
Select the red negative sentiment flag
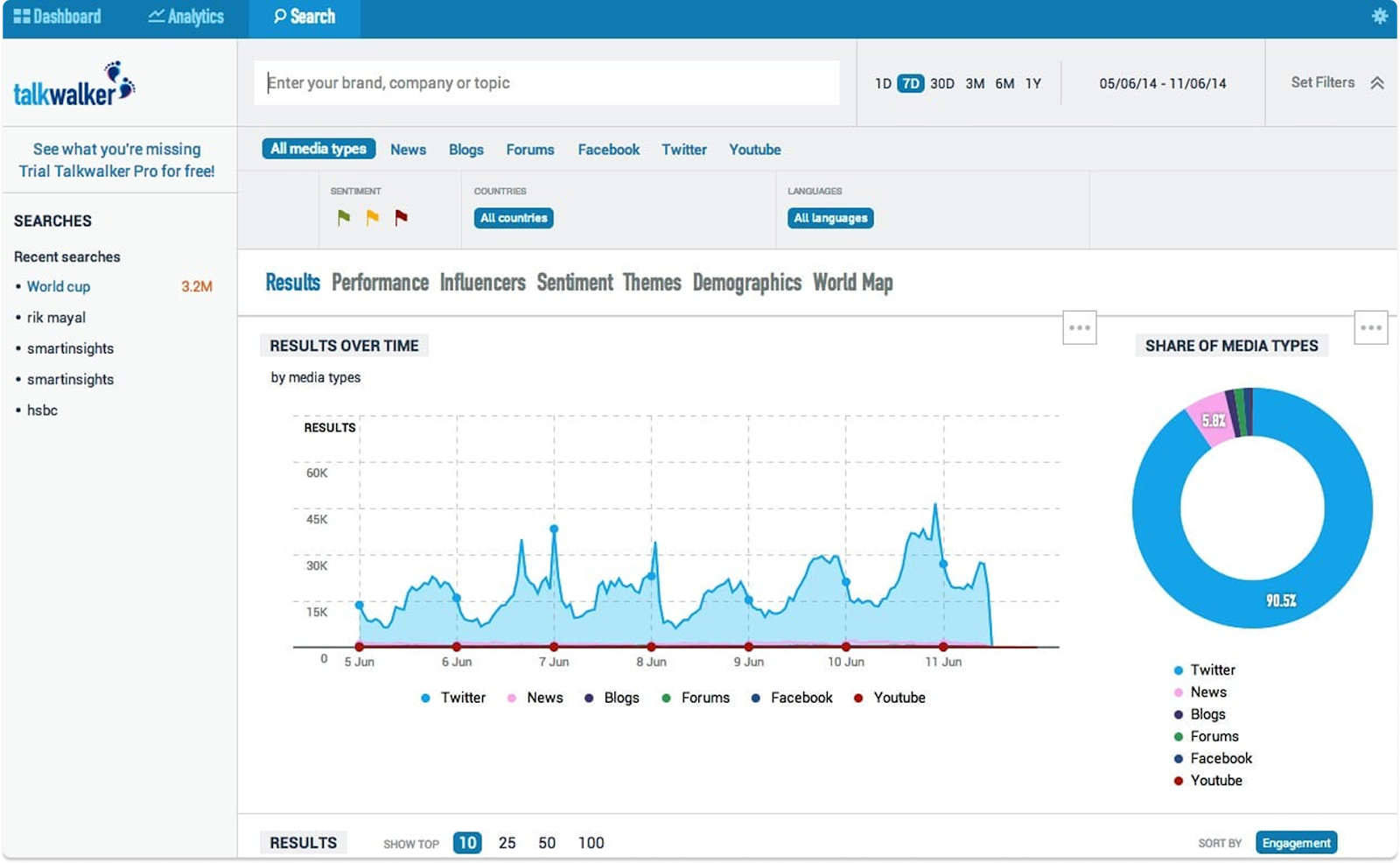pos(400,216)
